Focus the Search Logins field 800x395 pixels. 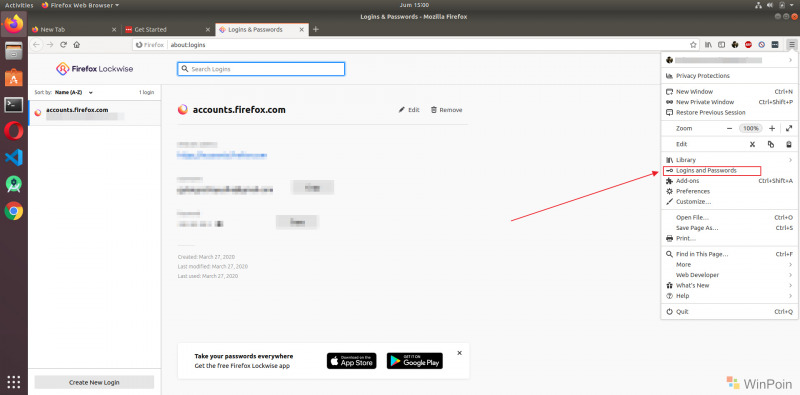click(x=261, y=69)
